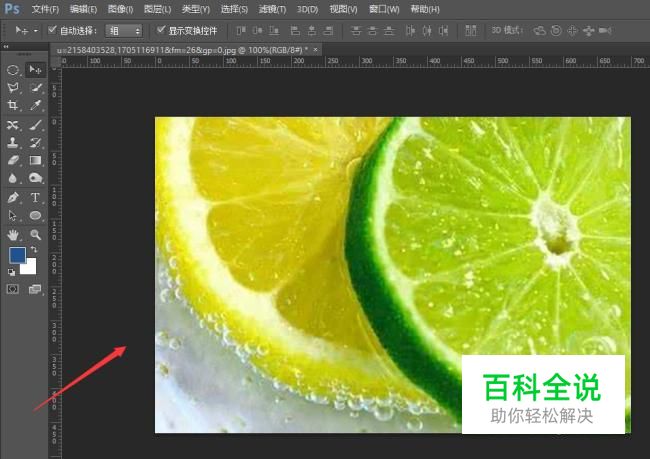The height and width of the screenshot is (459, 650).
Task: Open the Move tool preset picker arrow
Action: tap(36, 31)
